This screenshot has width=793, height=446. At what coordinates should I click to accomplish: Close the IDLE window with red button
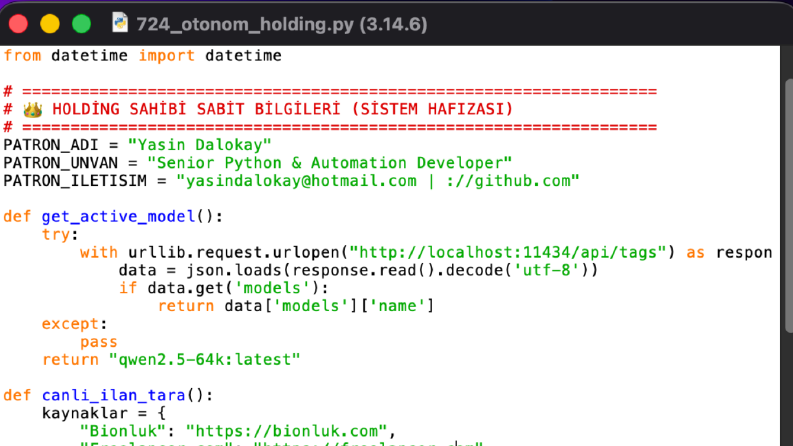[18, 24]
